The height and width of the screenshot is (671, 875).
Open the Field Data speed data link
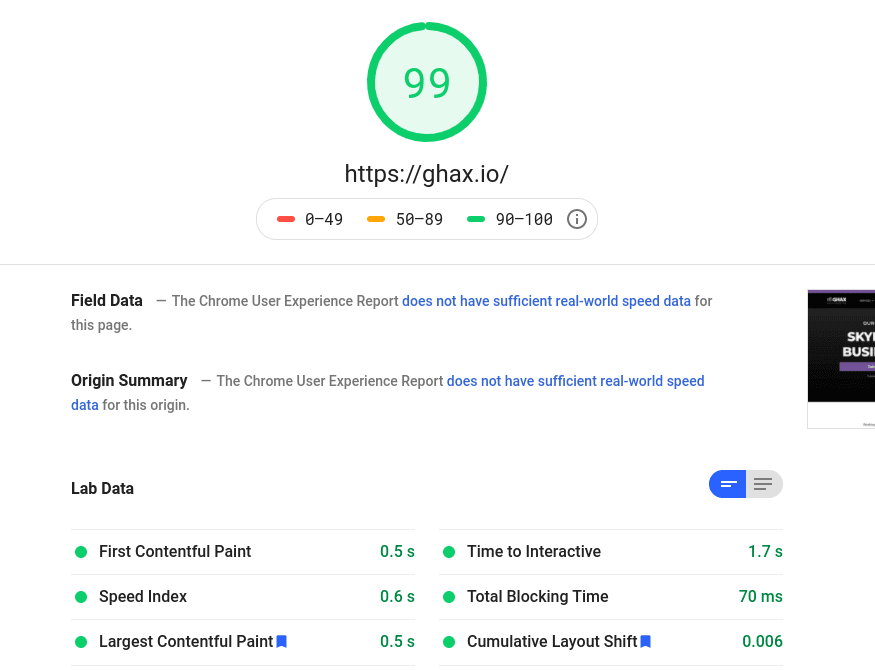pyautogui.click(x=546, y=301)
